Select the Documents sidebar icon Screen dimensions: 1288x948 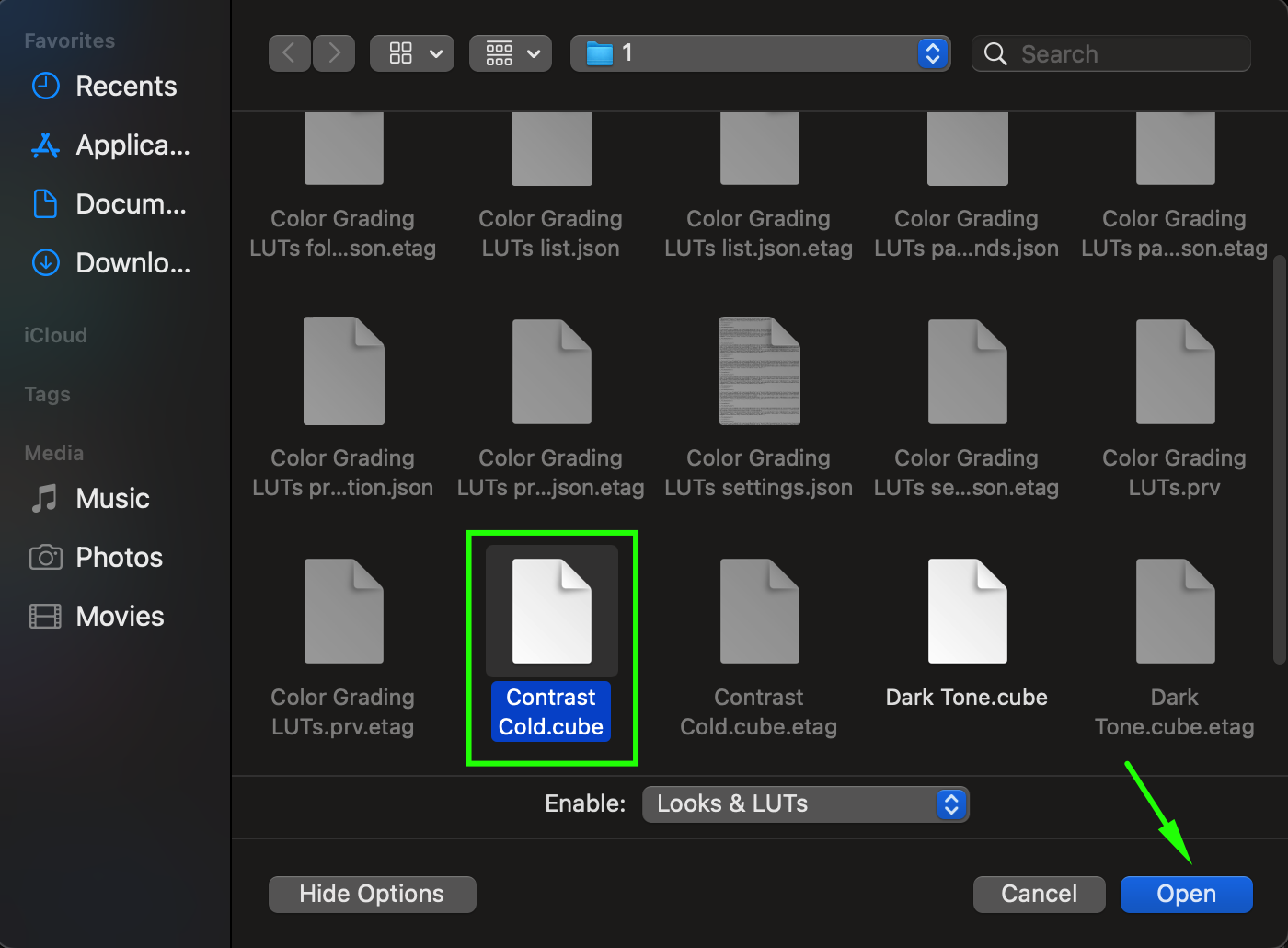tap(45, 204)
